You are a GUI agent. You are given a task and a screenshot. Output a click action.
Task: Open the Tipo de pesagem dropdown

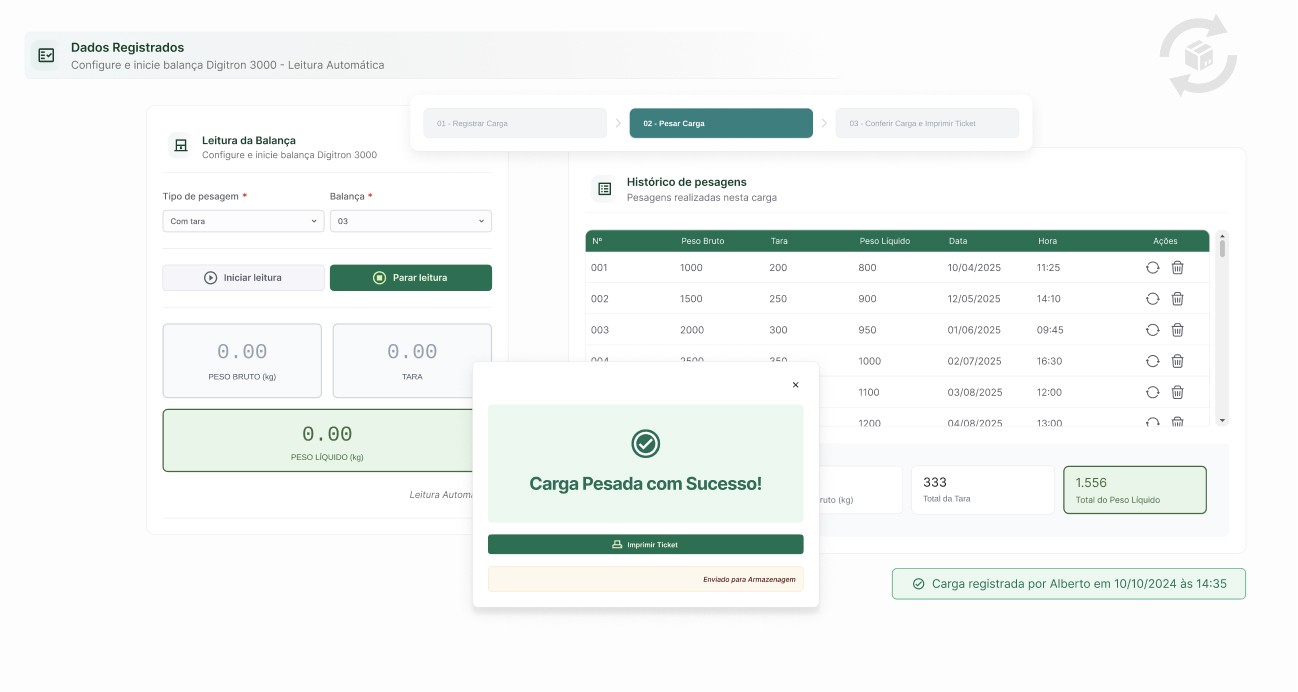coord(243,221)
